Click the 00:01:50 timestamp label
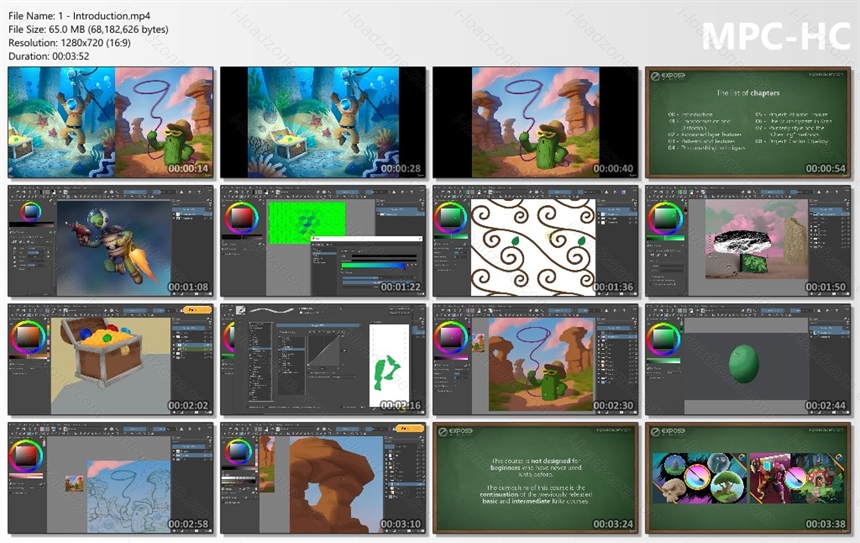The width and height of the screenshot is (860, 543). [825, 287]
